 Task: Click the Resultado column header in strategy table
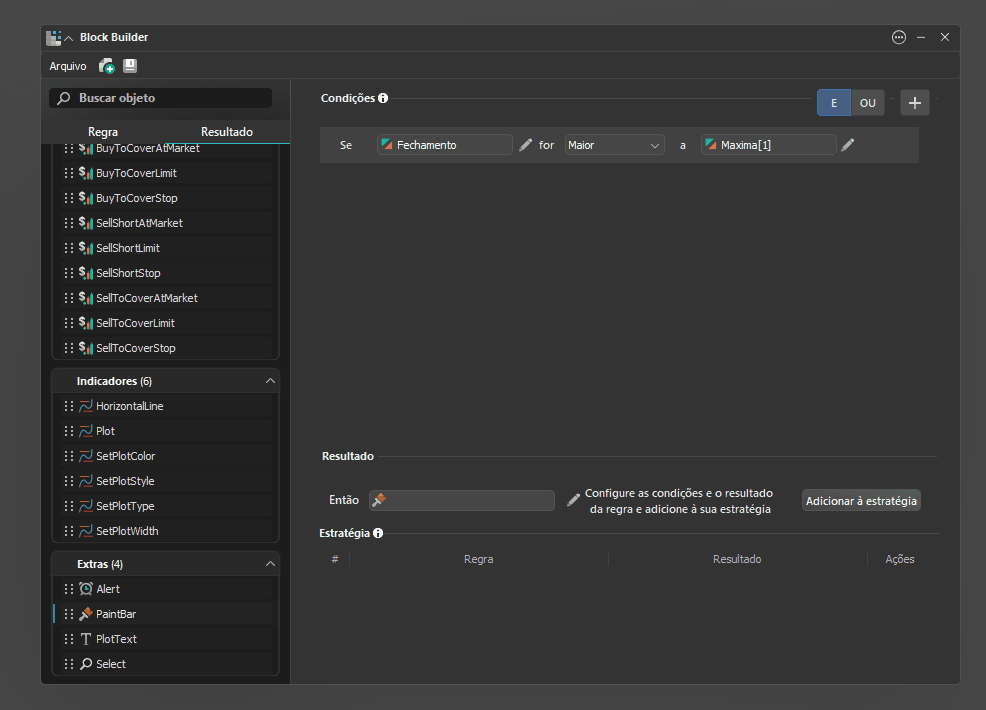(x=737, y=559)
